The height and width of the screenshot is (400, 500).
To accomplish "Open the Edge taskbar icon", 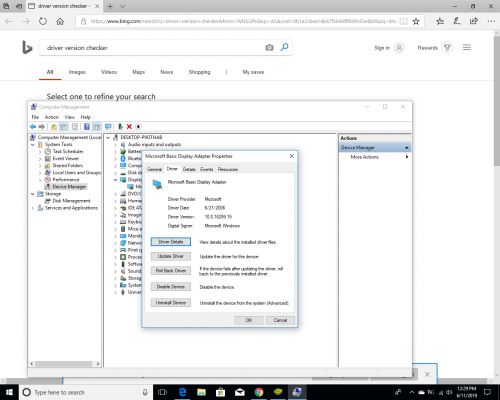I will pyautogui.click(x=182, y=392).
